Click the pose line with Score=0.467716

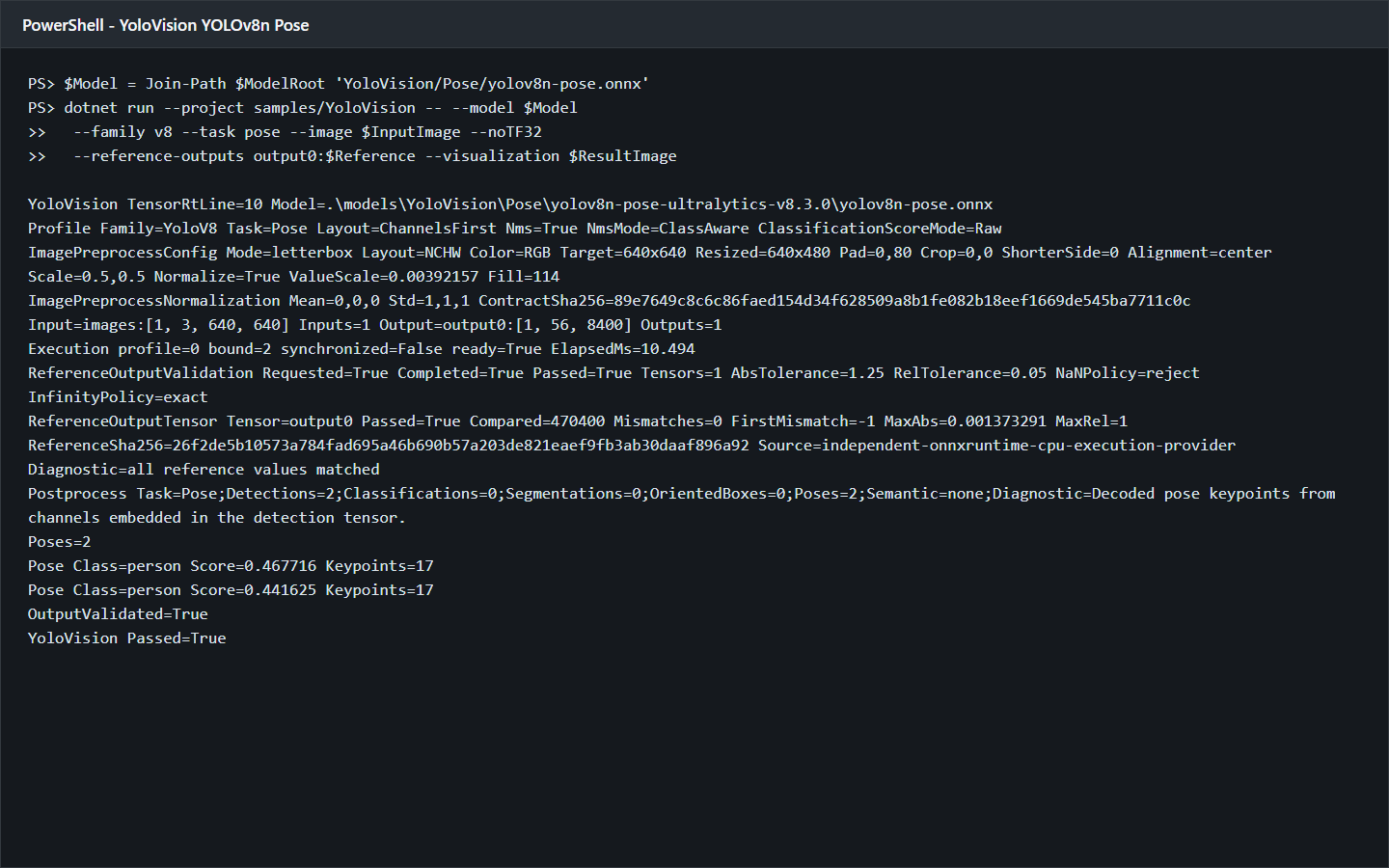(x=231, y=566)
